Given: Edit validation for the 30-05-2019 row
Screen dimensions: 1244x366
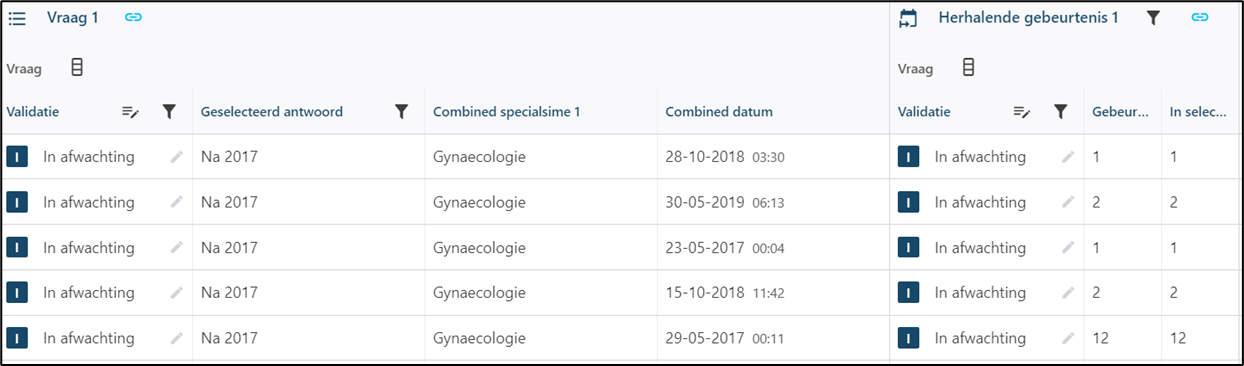Looking at the screenshot, I should 177,202.
